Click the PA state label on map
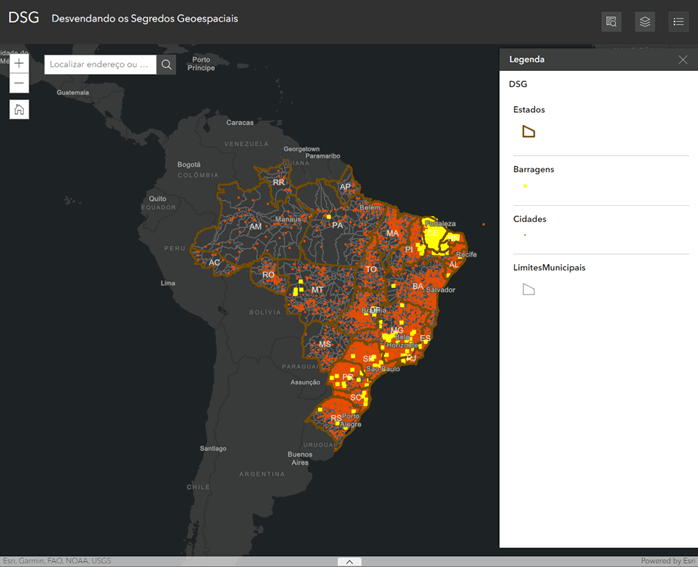Screen dimensions: 698x567 [337, 226]
